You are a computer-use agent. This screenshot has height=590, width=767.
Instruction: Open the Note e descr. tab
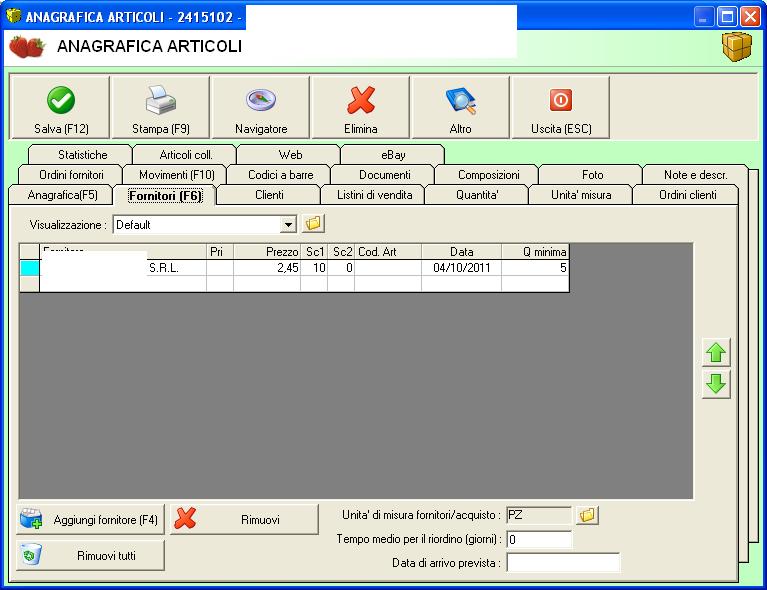(x=696, y=175)
